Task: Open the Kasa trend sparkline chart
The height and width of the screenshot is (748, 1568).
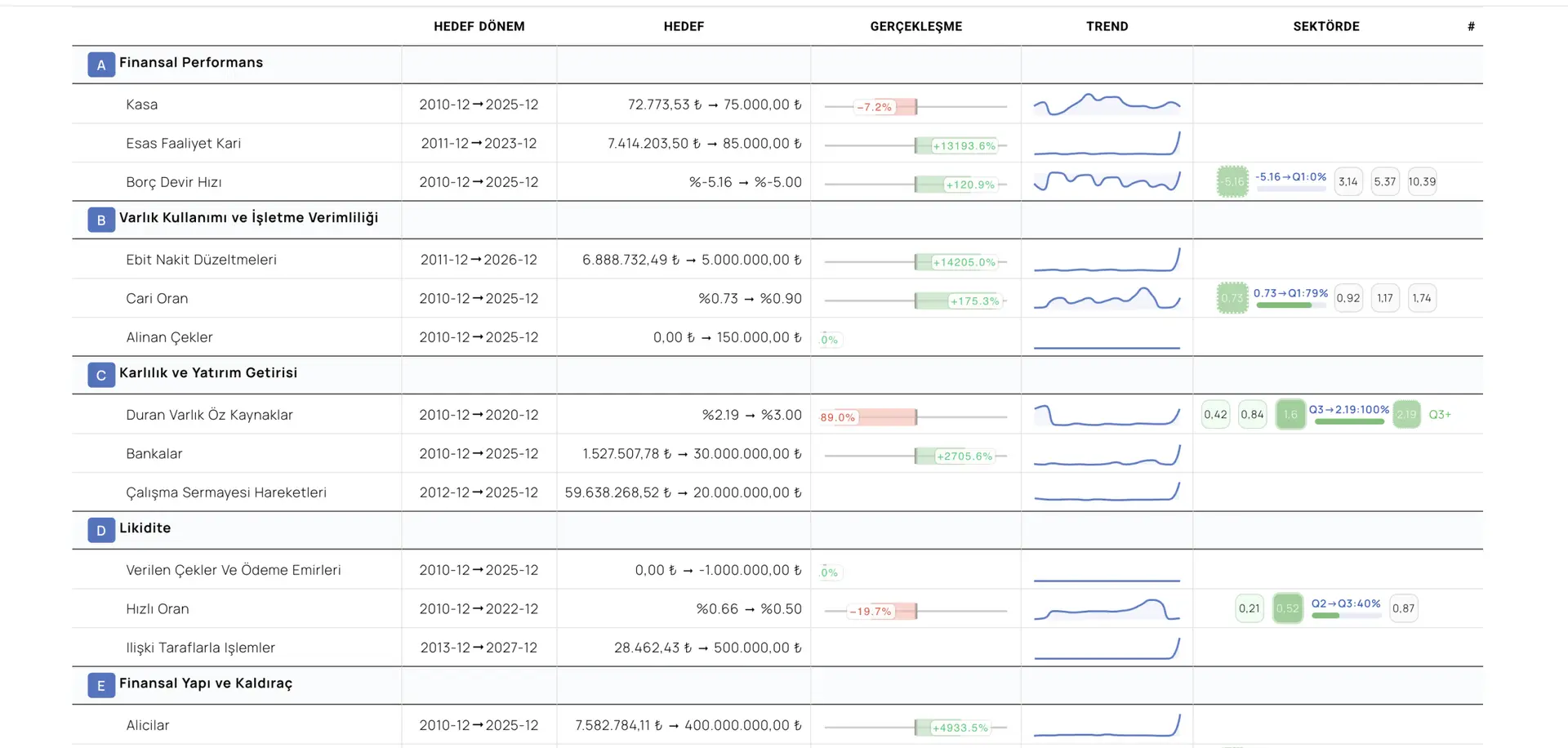Action: pos(1107,105)
